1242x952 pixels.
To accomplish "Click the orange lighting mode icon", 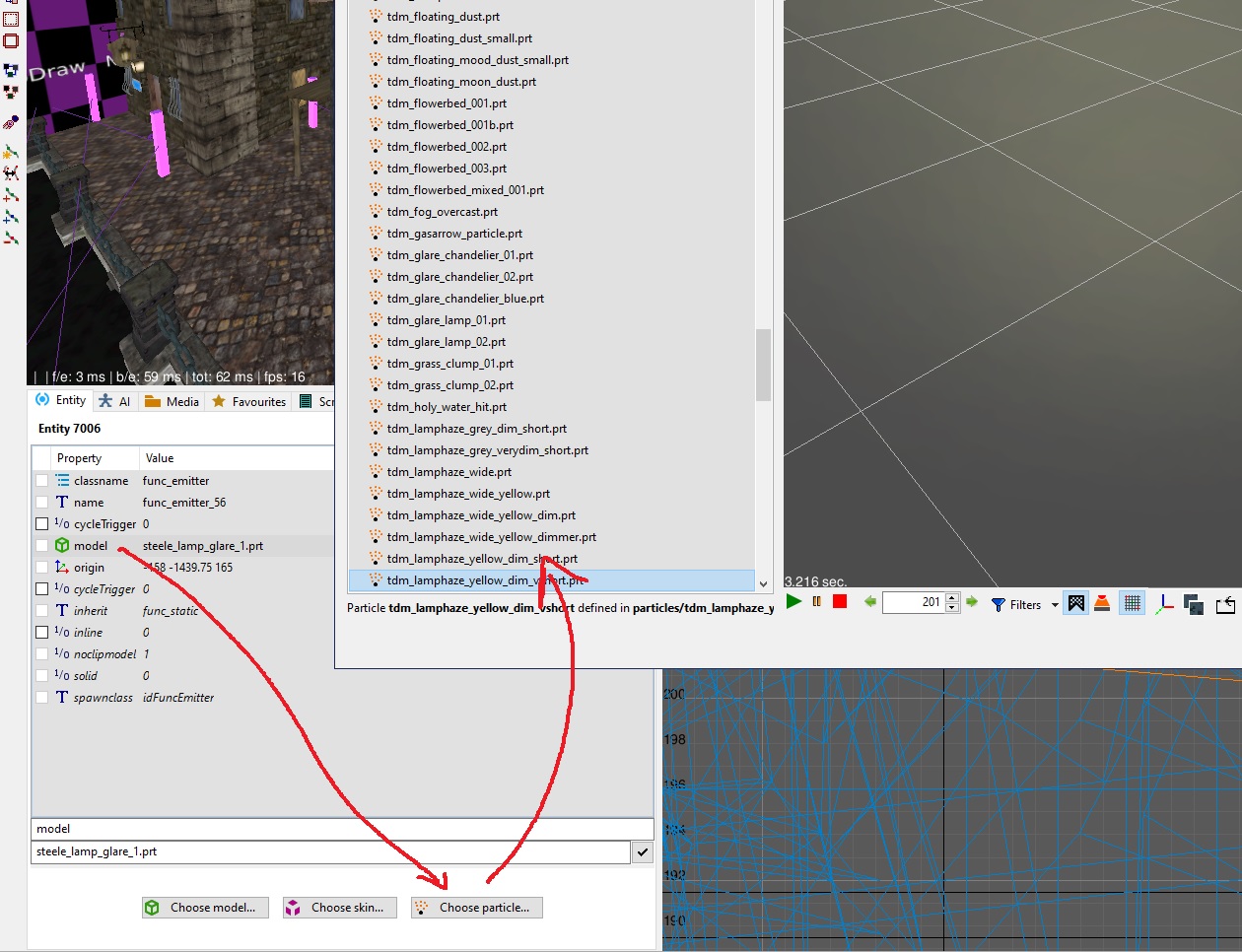I will 1102,603.
